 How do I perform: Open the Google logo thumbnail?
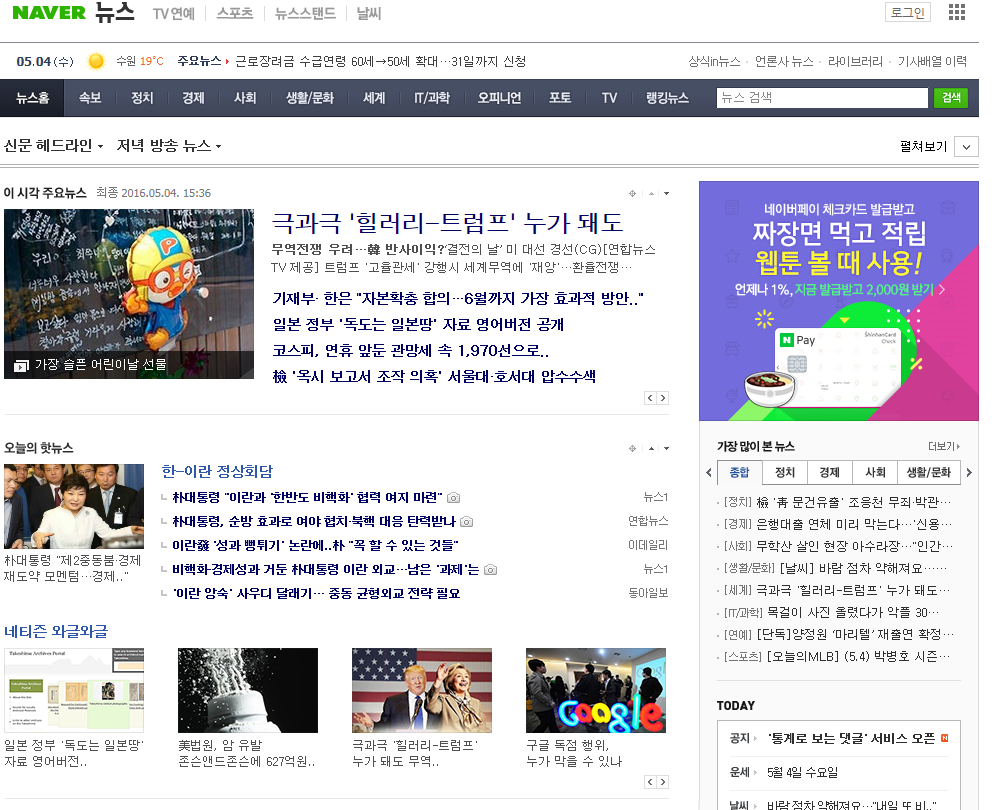click(596, 691)
